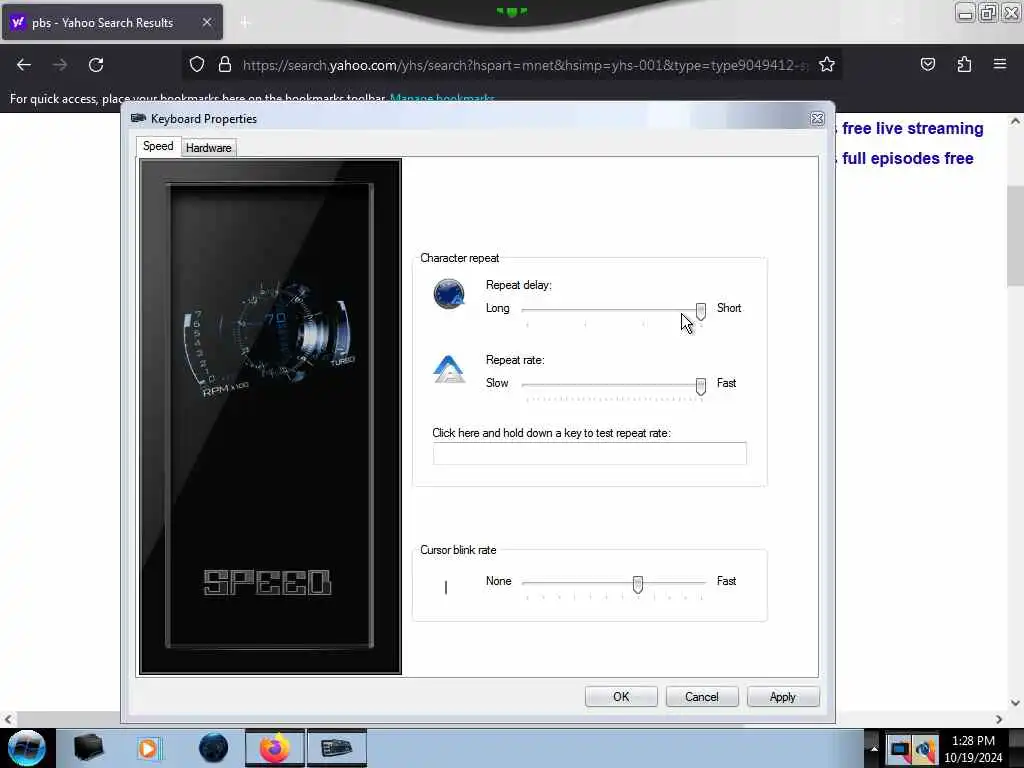The height and width of the screenshot is (768, 1024).
Task: Launch the media player taskbar icon
Action: pos(150,748)
